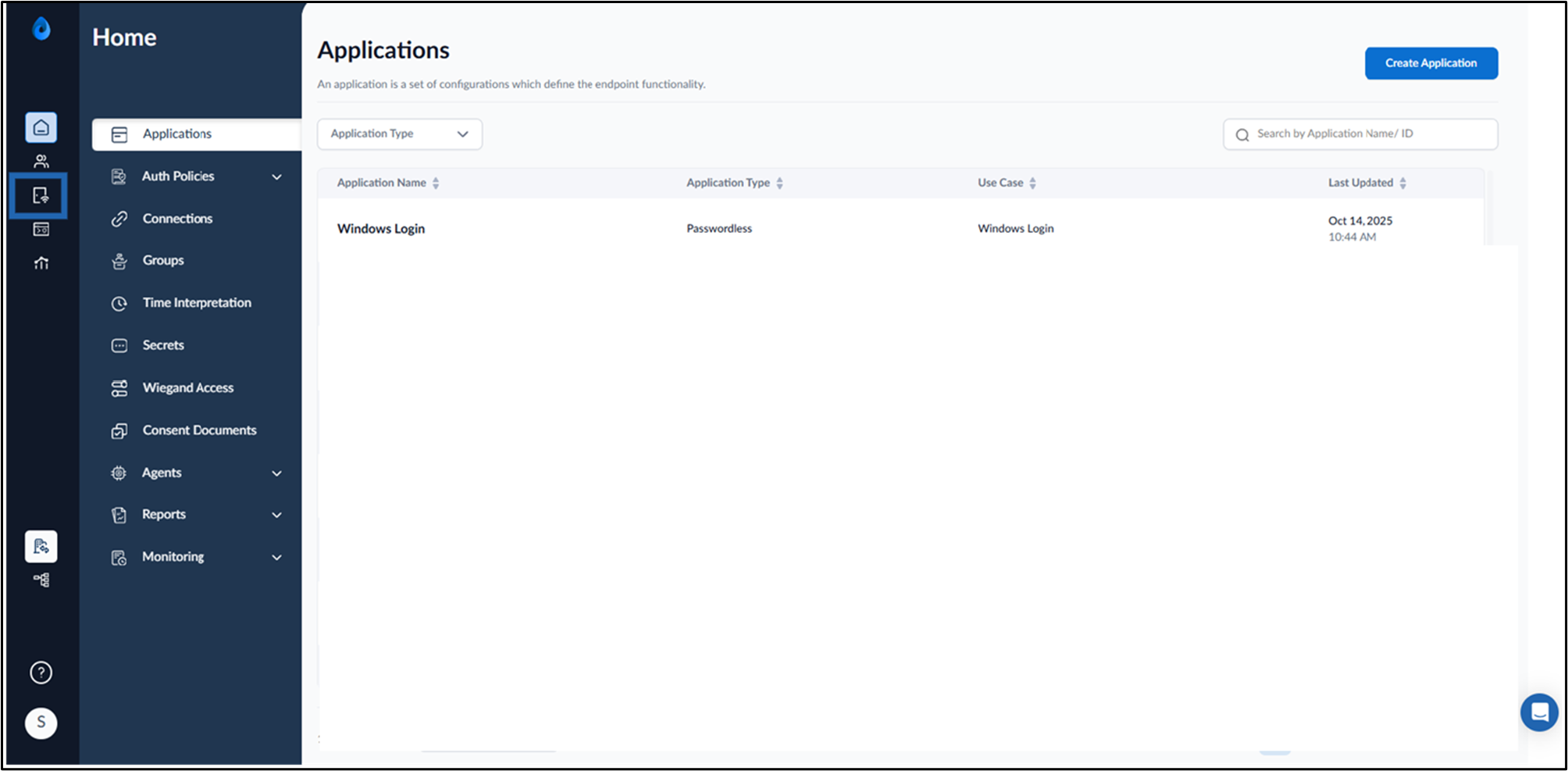Open the hierarchy tree icon in left rail
The width and height of the screenshot is (1568, 771).
[41, 580]
